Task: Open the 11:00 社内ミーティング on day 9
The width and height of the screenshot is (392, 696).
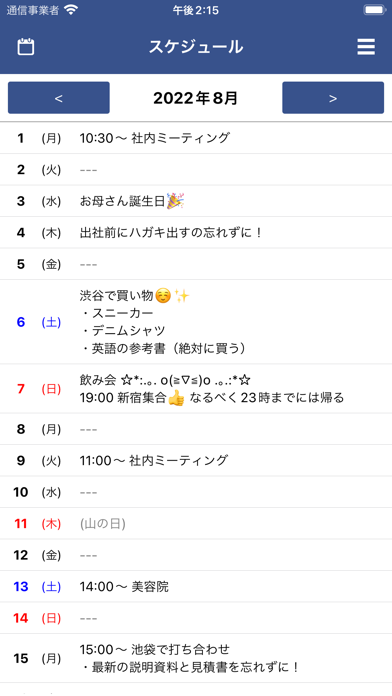Action: [196, 460]
